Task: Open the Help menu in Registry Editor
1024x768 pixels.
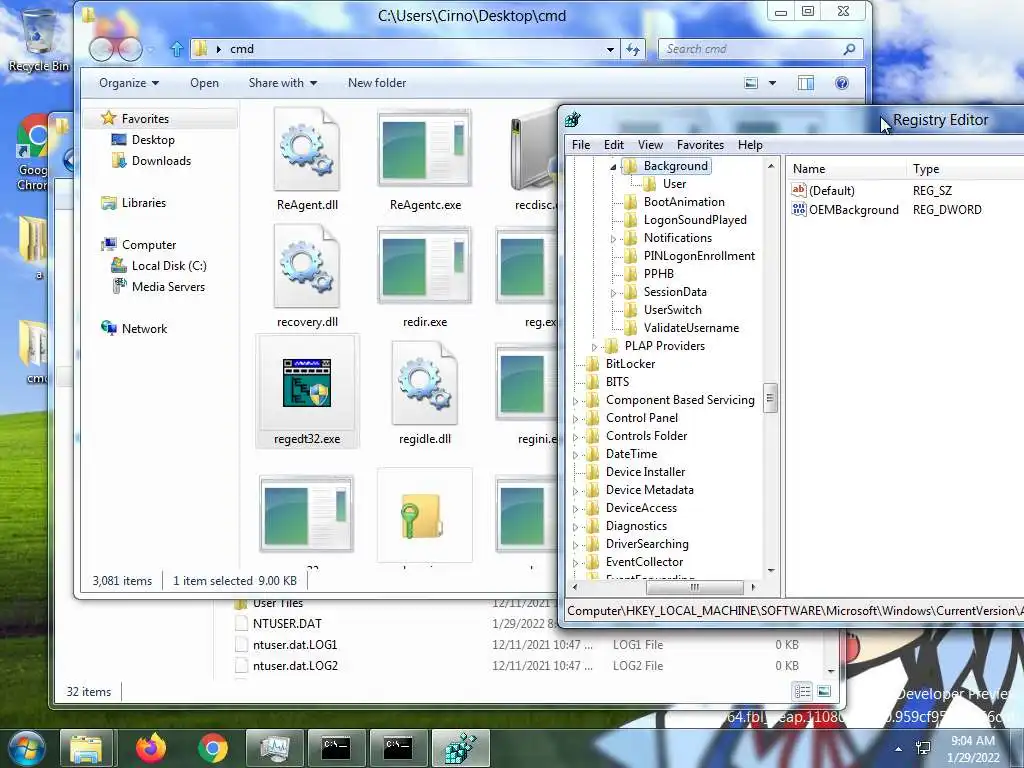Action: (x=750, y=145)
